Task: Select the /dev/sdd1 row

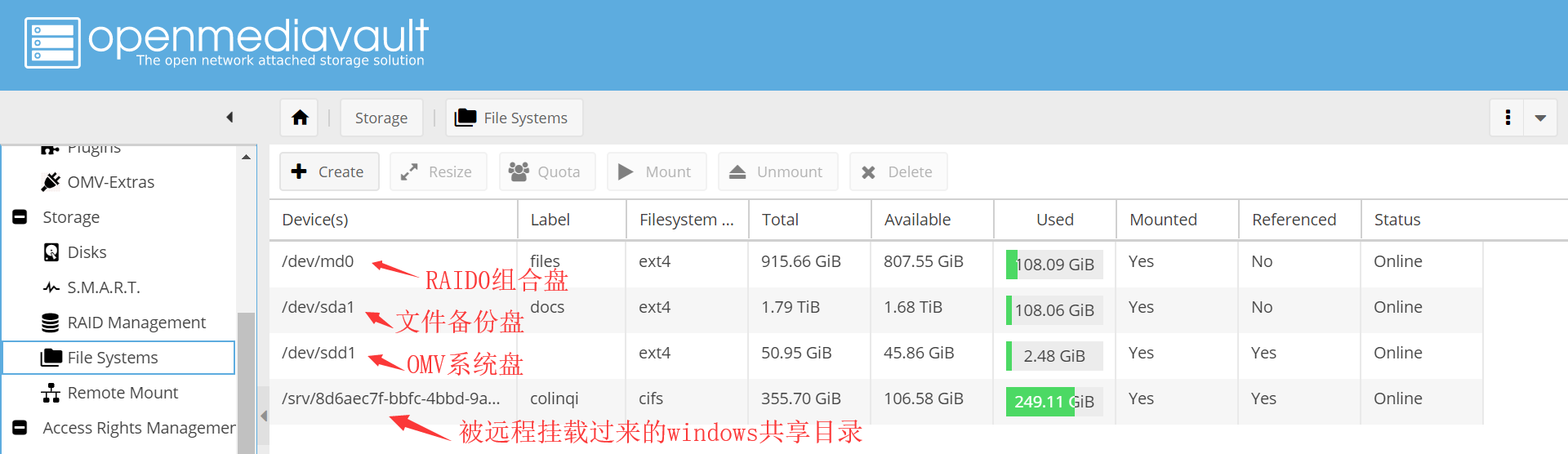Action: (x=876, y=355)
